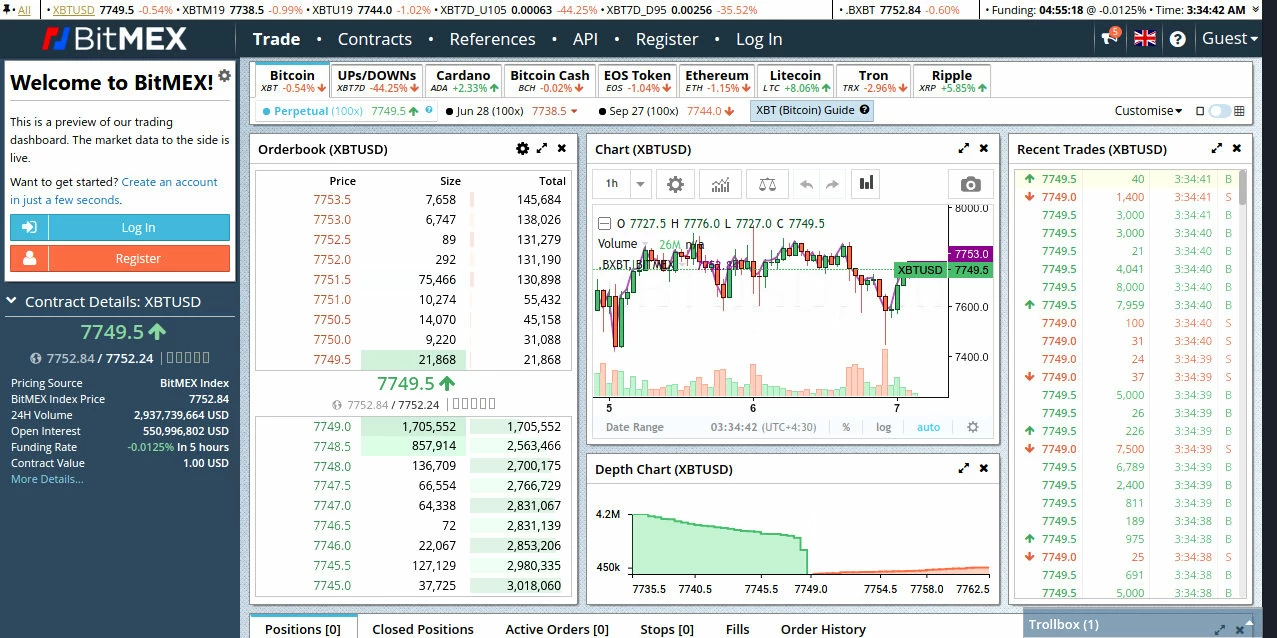Click the compare symbols scales icon
The width and height of the screenshot is (1277, 638).
pyautogui.click(x=766, y=184)
